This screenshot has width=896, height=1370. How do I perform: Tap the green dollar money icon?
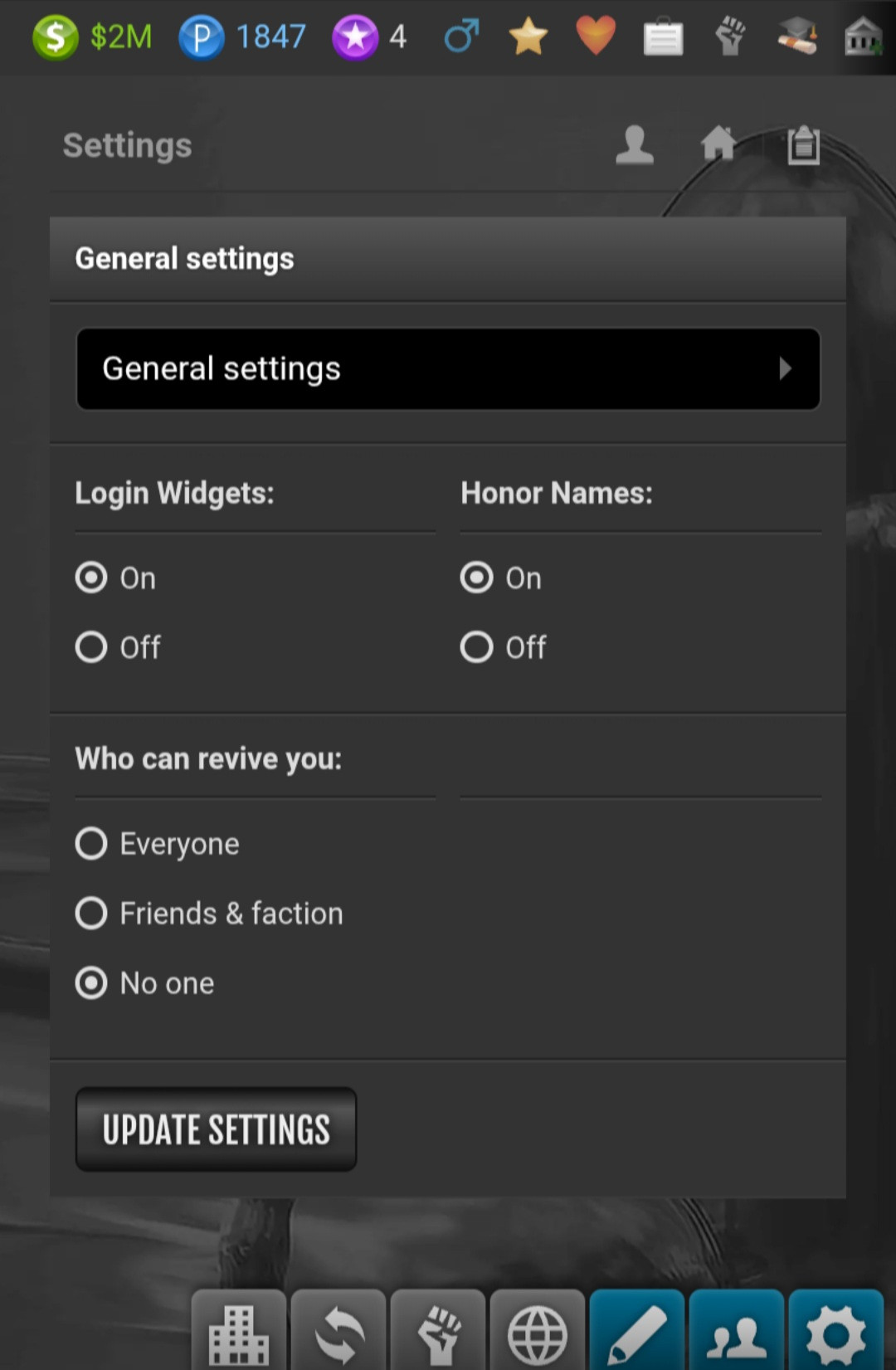click(55, 37)
